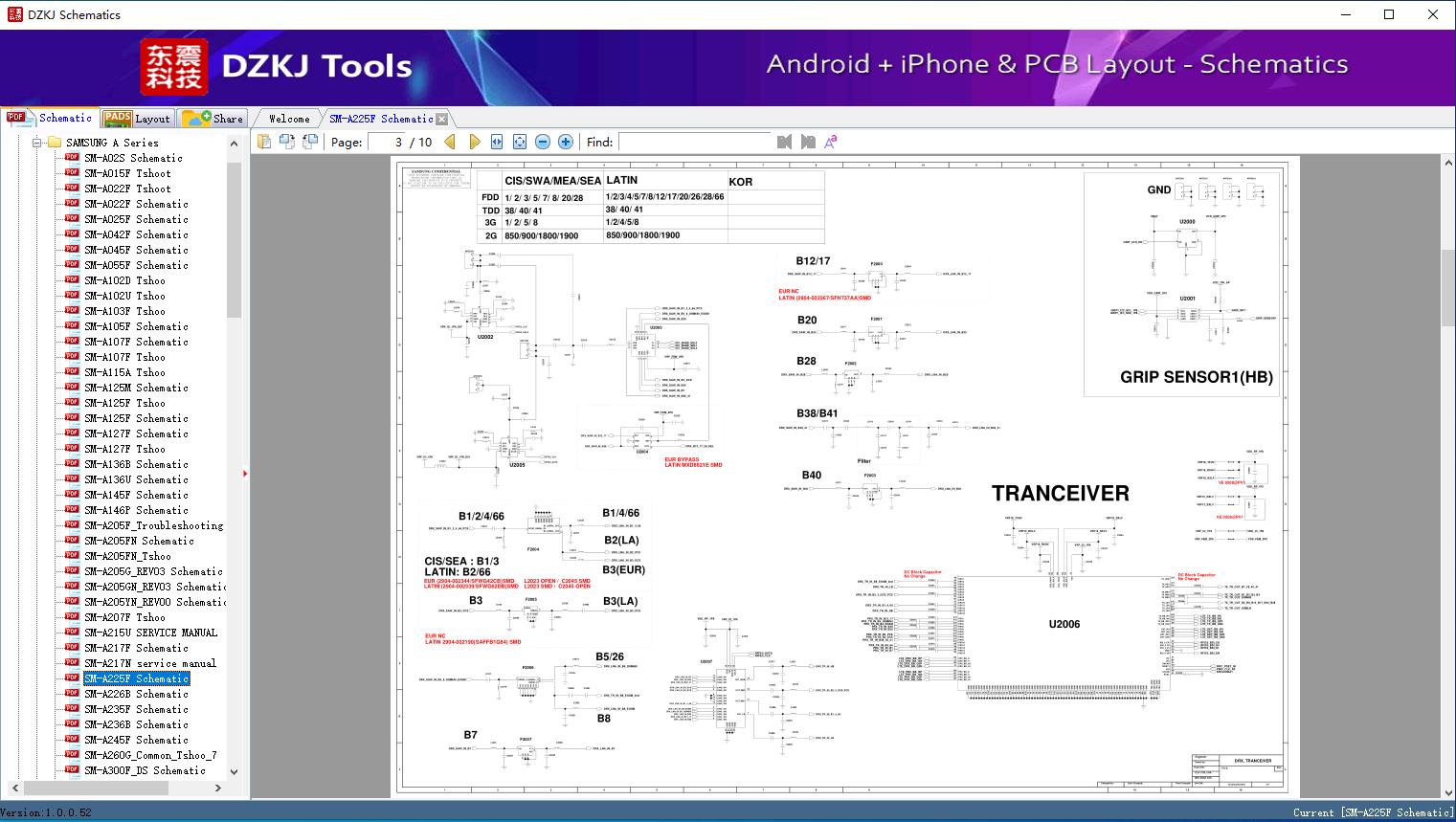Viewport: 1456px width, 822px height.
Task: Click the fit whole page icon
Action: [x=520, y=142]
